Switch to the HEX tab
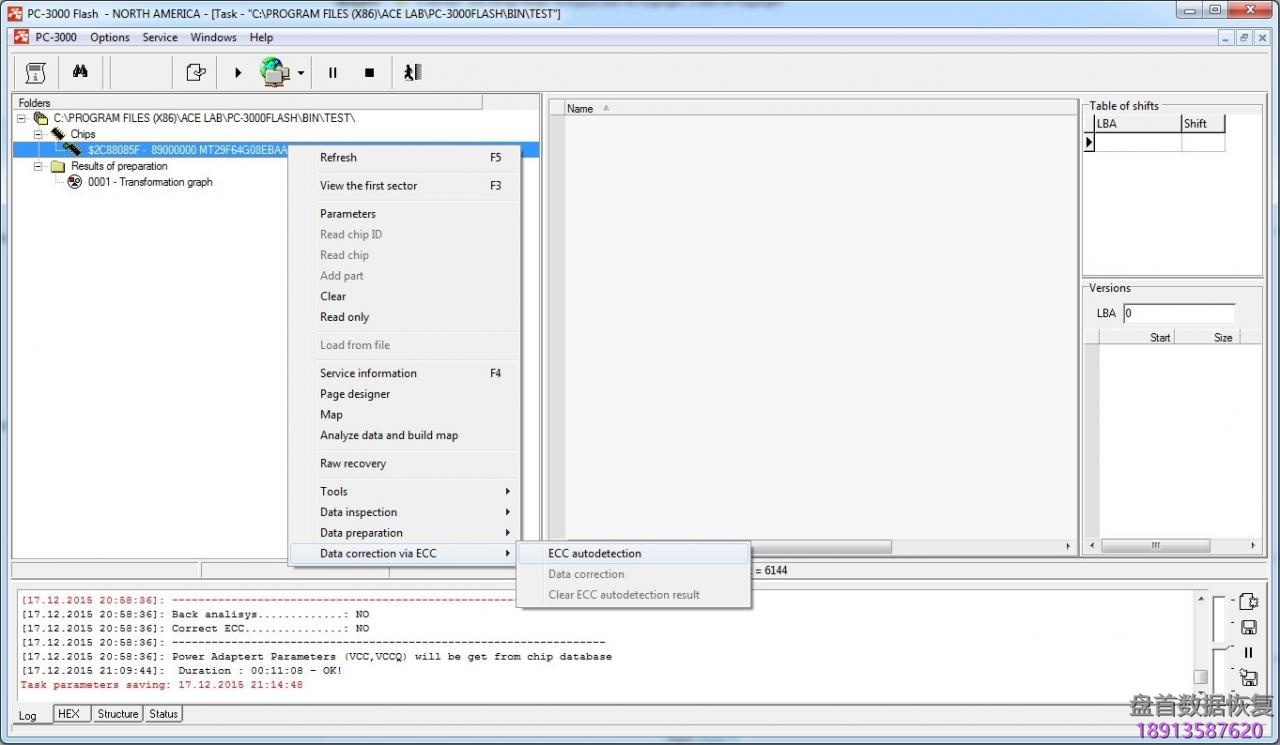The height and width of the screenshot is (745, 1280). point(68,714)
